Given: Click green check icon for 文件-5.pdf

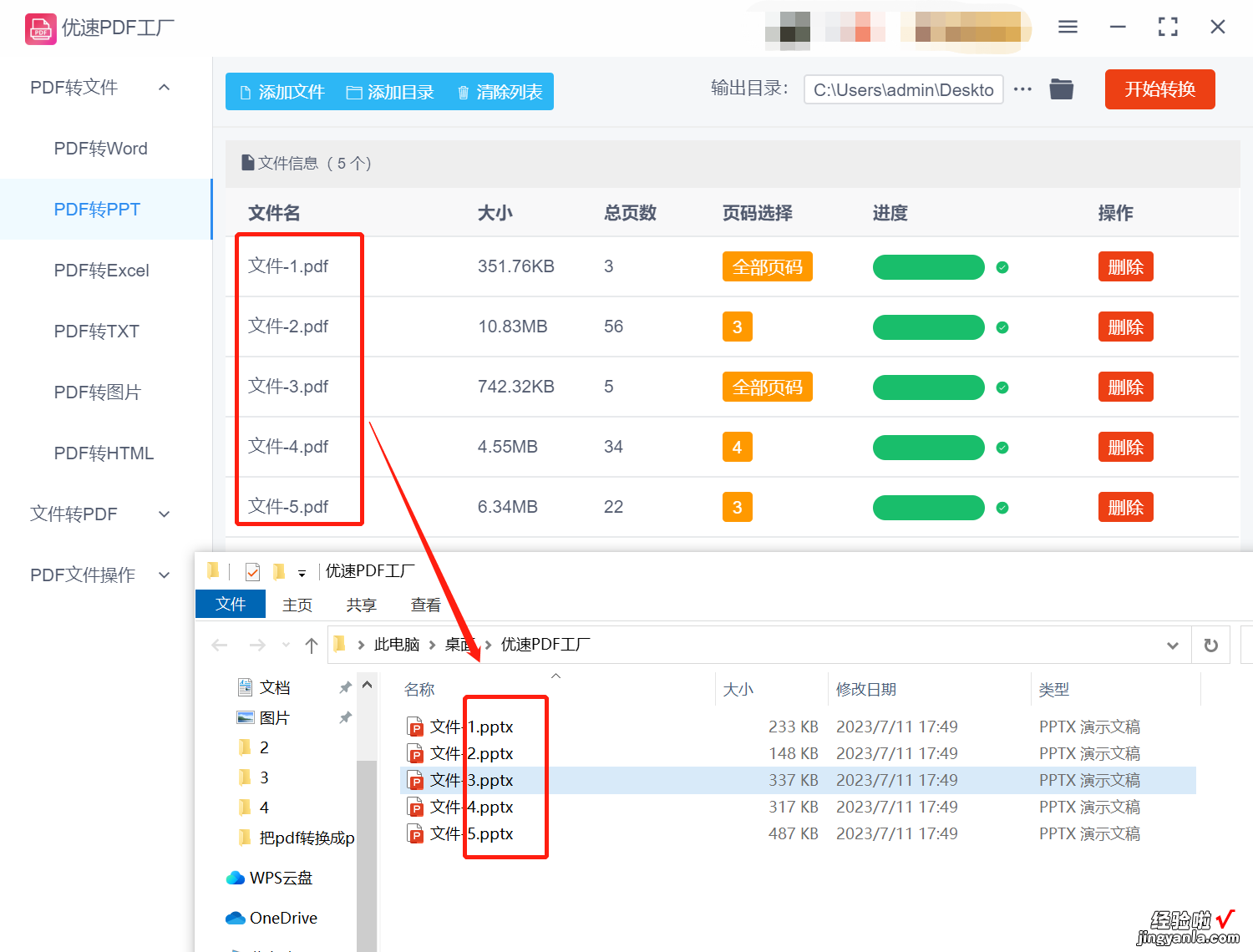Looking at the screenshot, I should [x=1002, y=508].
